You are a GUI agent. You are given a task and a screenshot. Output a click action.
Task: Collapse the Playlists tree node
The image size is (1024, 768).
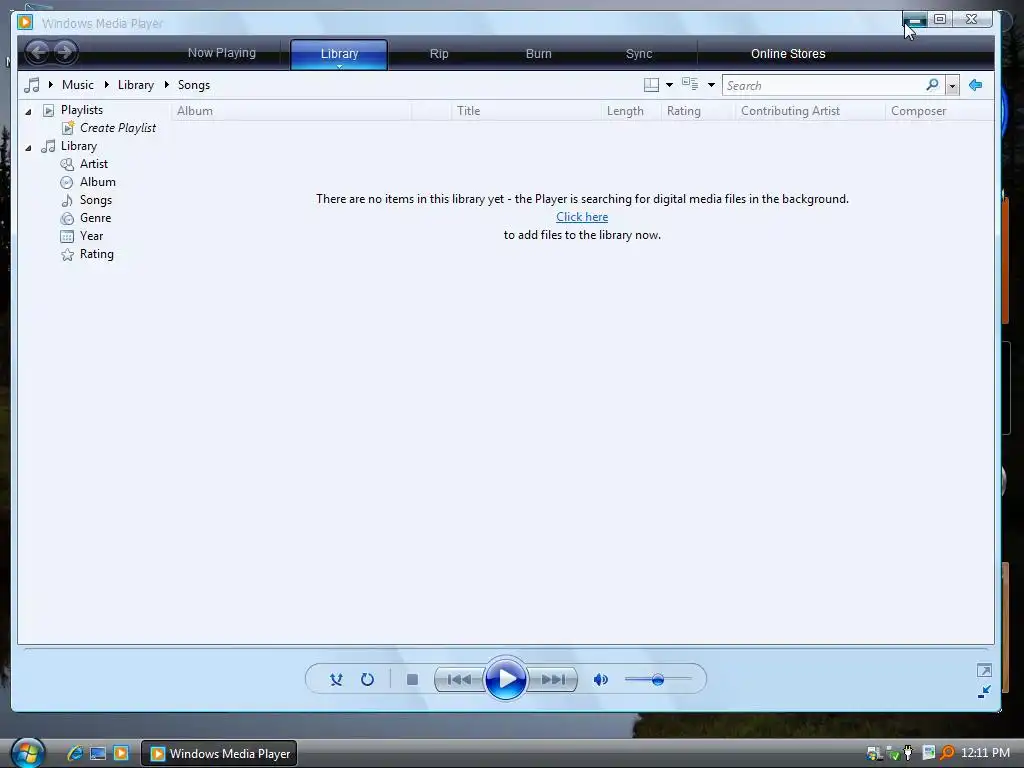tap(28, 112)
